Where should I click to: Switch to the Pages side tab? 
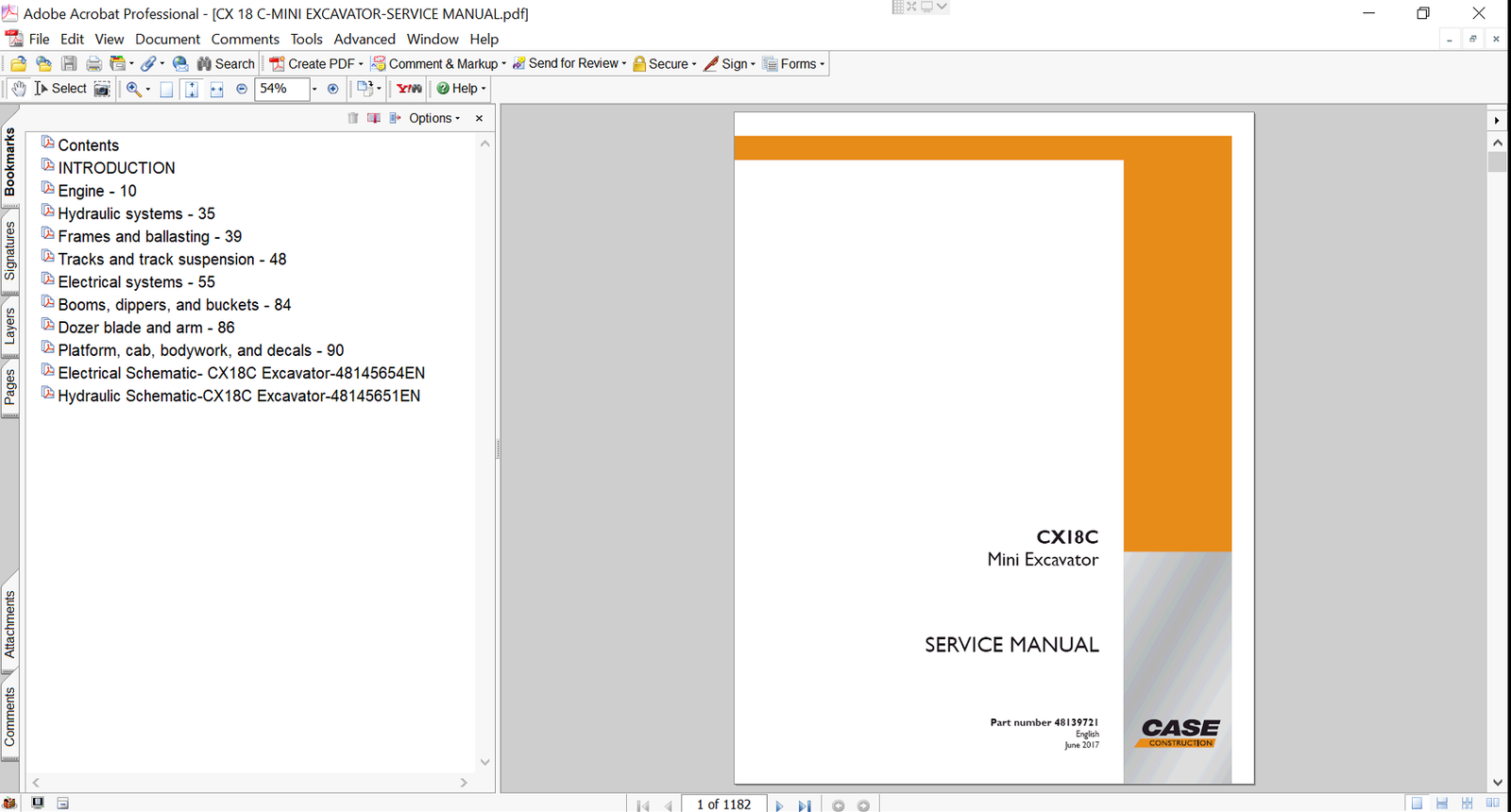pos(9,387)
